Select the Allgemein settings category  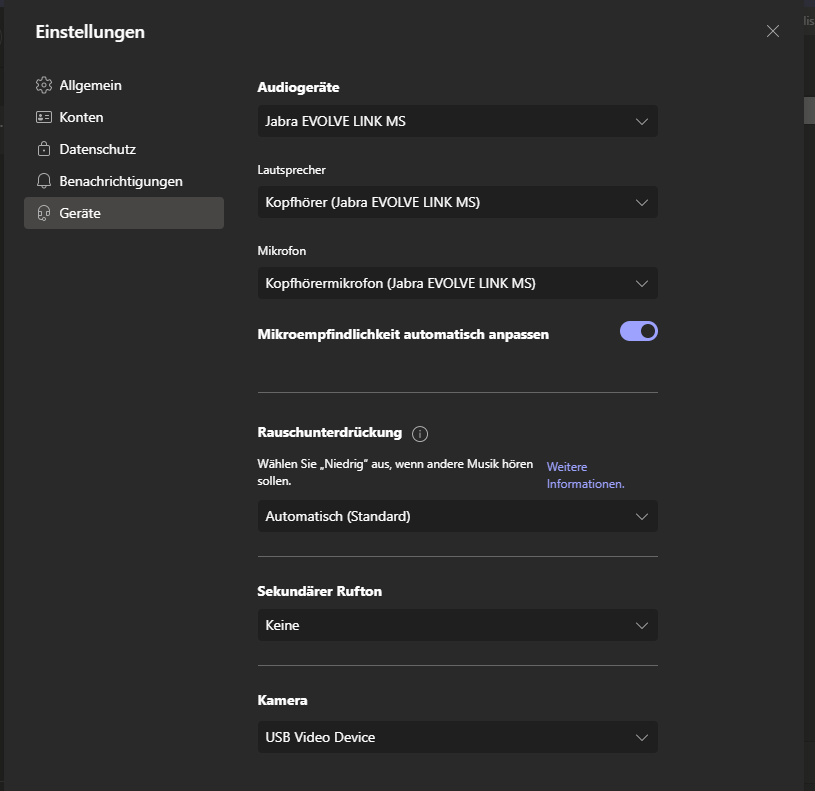pyautogui.click(x=124, y=85)
